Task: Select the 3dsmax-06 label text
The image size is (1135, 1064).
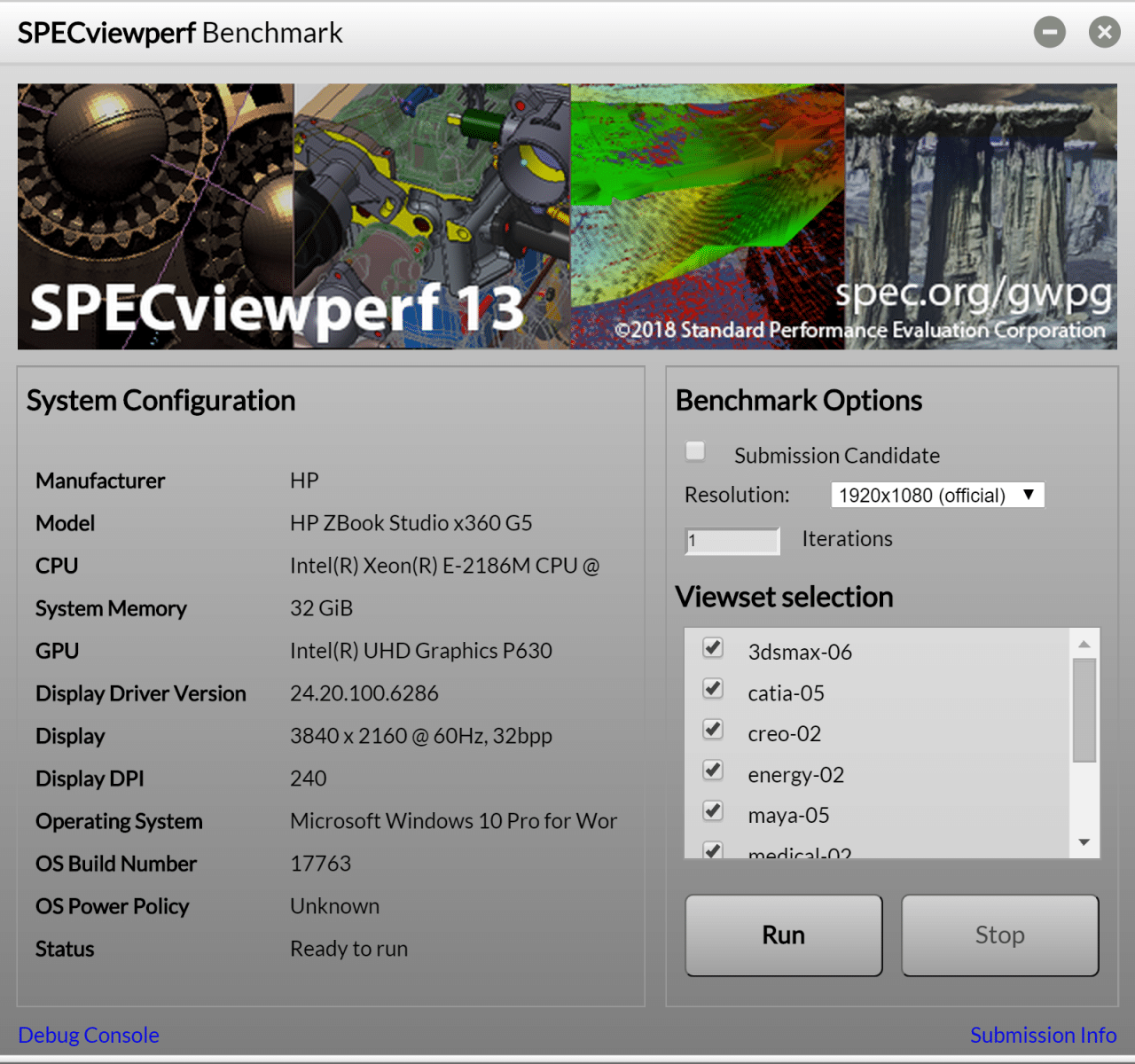Action: tap(800, 652)
